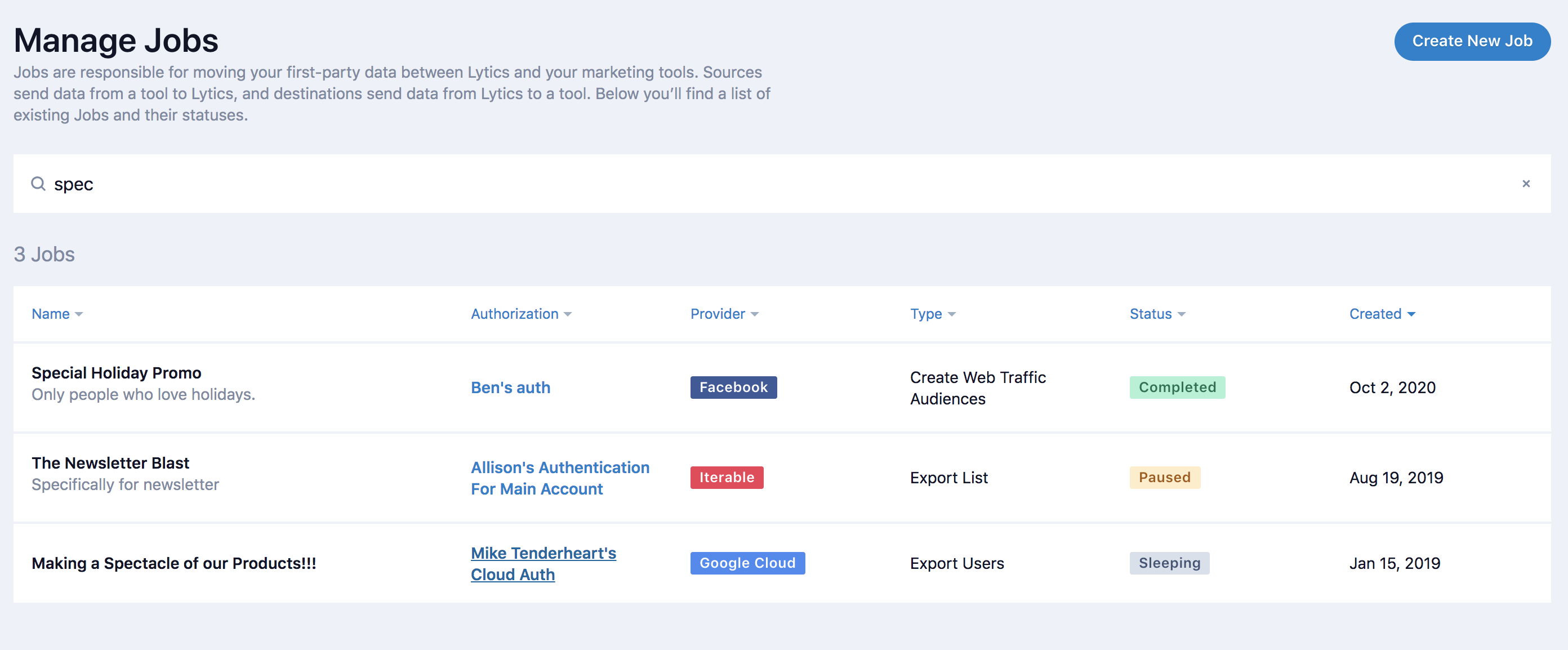Clear the search field with X
This screenshot has width=1568, height=650.
(1525, 184)
